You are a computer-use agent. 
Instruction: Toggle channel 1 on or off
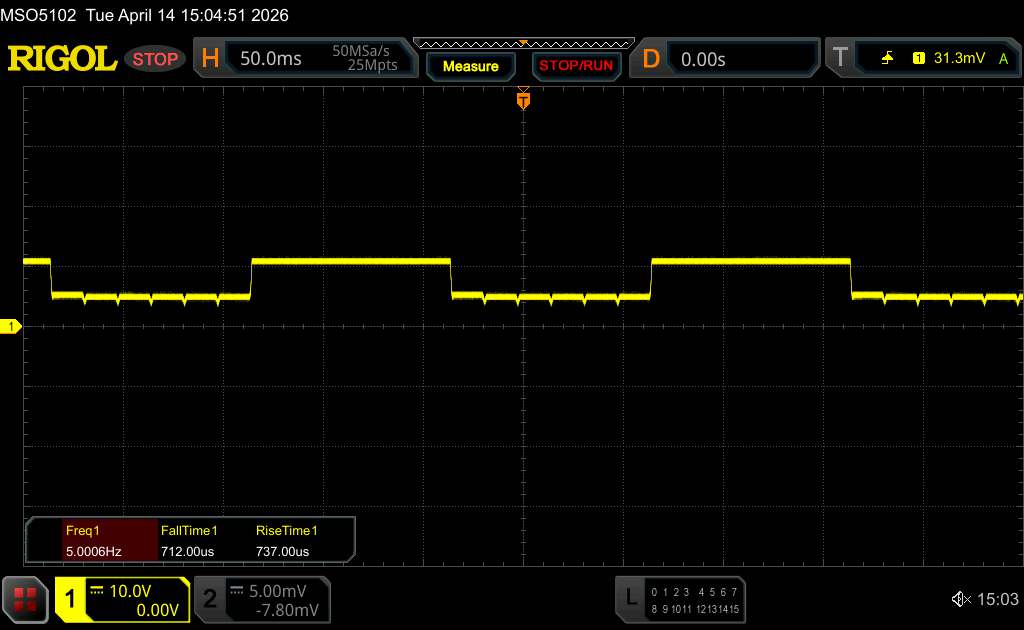(71, 599)
